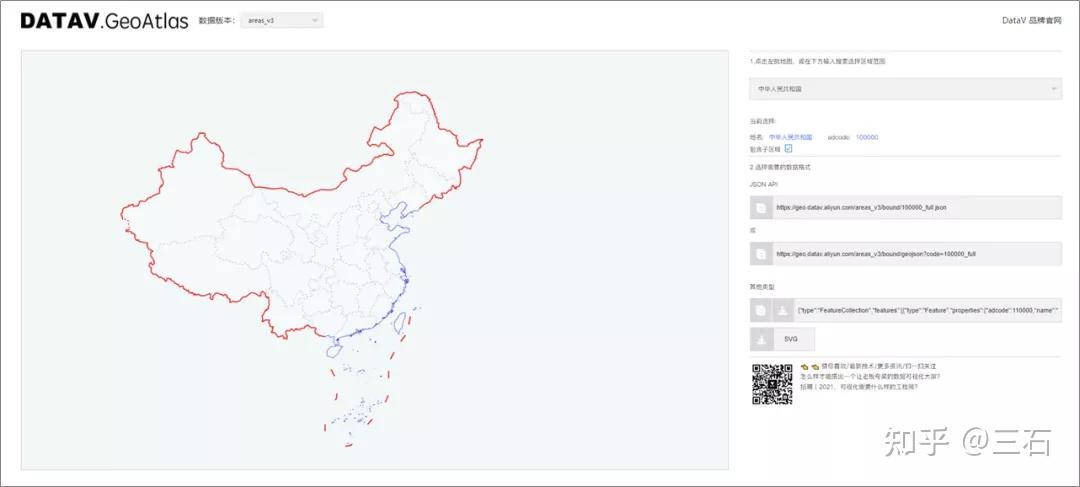Screen dimensions: 1080x487
Task: Click the adcode 100000 value
Action: tap(866, 137)
